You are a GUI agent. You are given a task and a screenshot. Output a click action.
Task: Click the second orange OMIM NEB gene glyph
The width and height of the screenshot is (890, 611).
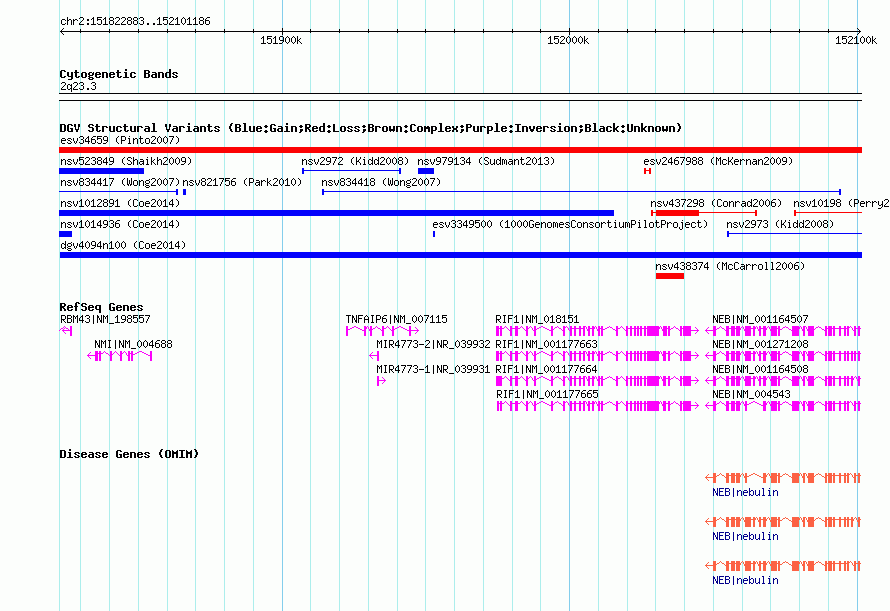[783, 522]
